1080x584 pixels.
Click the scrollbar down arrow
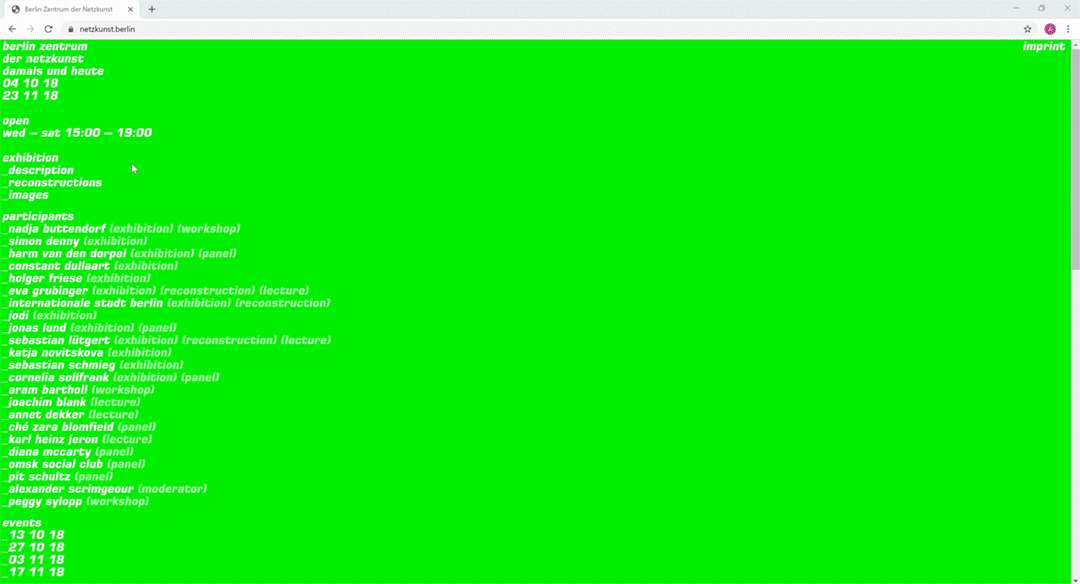1075,580
